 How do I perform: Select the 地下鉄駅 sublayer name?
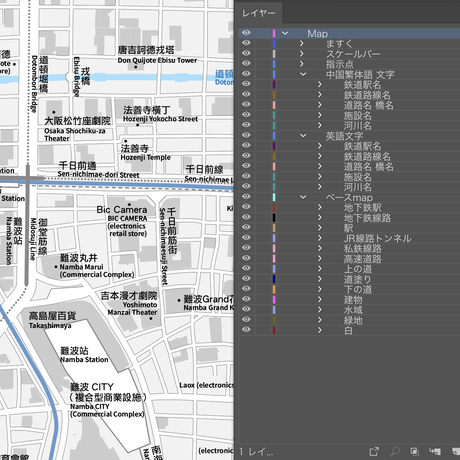tap(363, 207)
